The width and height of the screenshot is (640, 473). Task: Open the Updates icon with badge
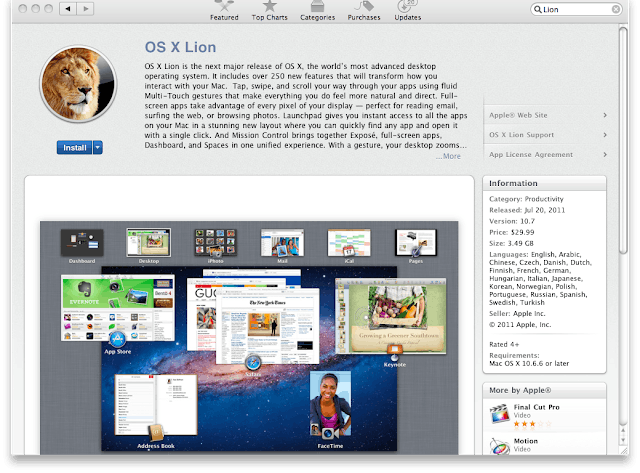[407, 6]
